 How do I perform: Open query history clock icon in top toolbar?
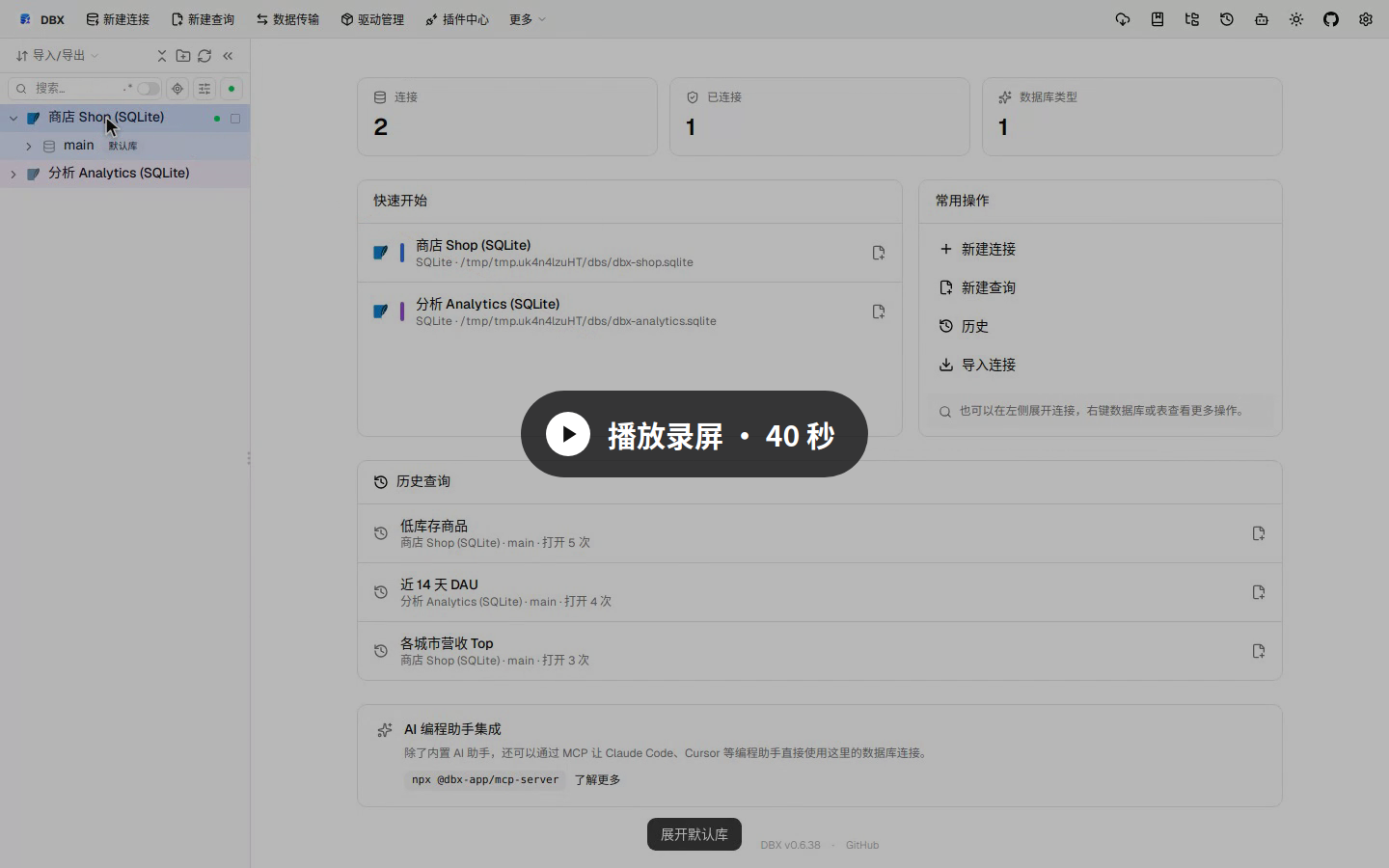1227,19
